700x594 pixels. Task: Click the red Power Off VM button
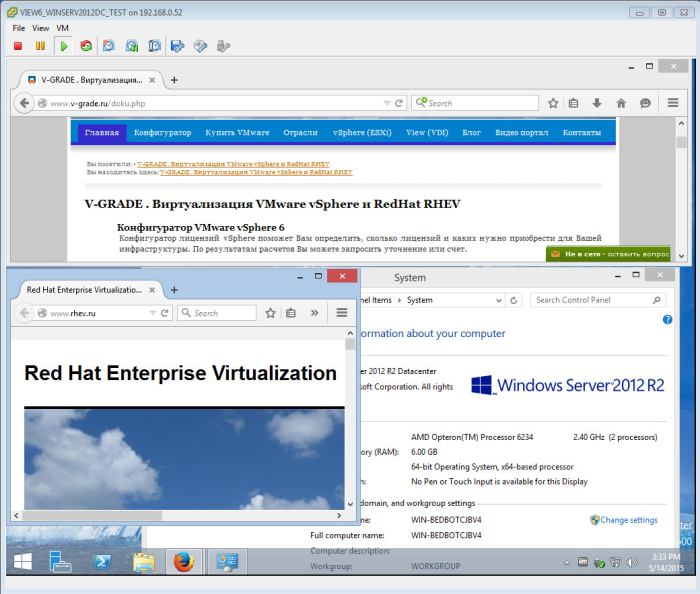(18, 46)
